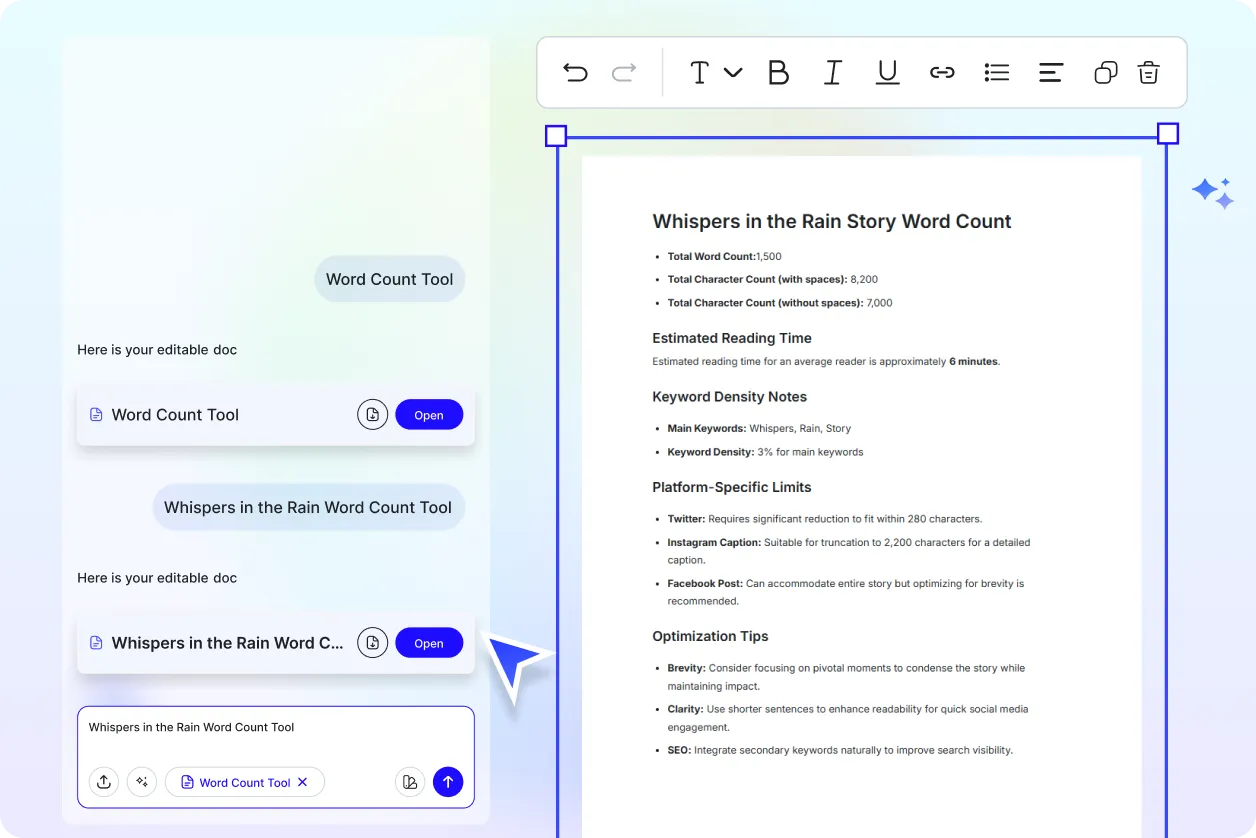Click the Facebook Post bullet item
1256x838 pixels.
click(x=846, y=592)
